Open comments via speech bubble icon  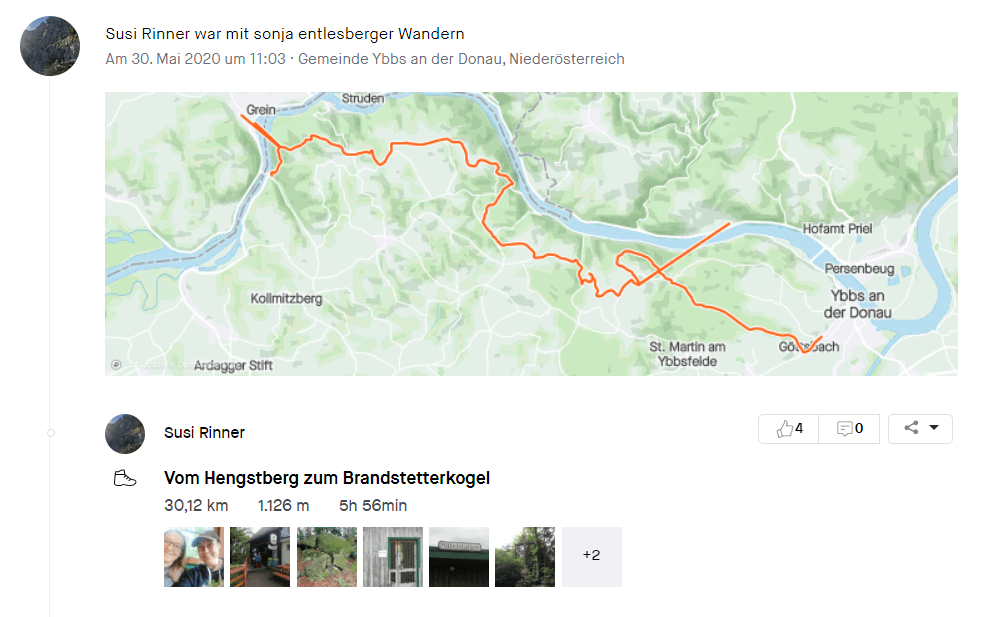pos(844,429)
